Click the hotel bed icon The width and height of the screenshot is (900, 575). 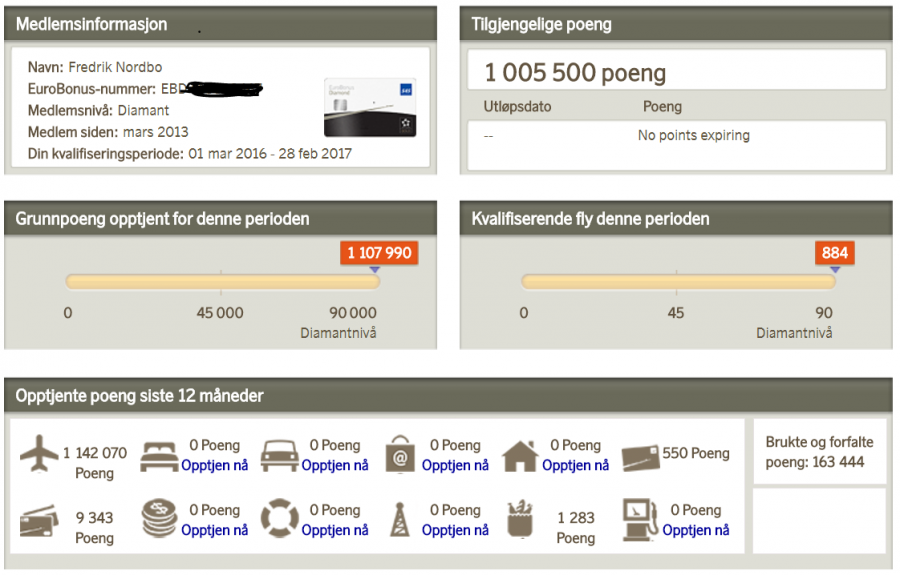coord(160,455)
